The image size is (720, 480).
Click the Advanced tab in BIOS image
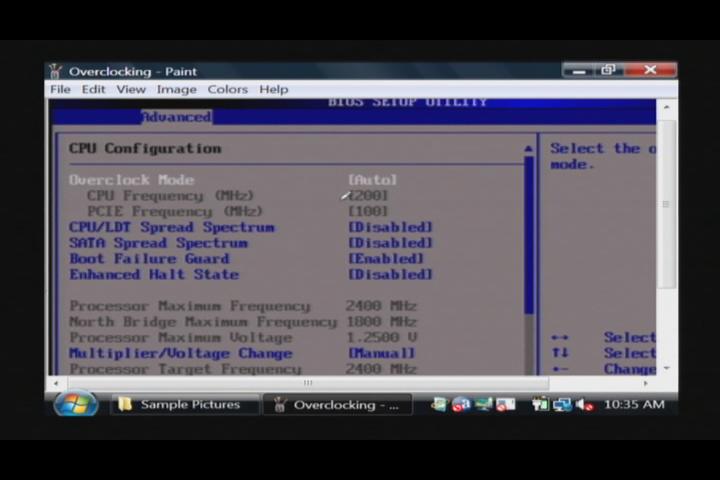pyautogui.click(x=177, y=117)
